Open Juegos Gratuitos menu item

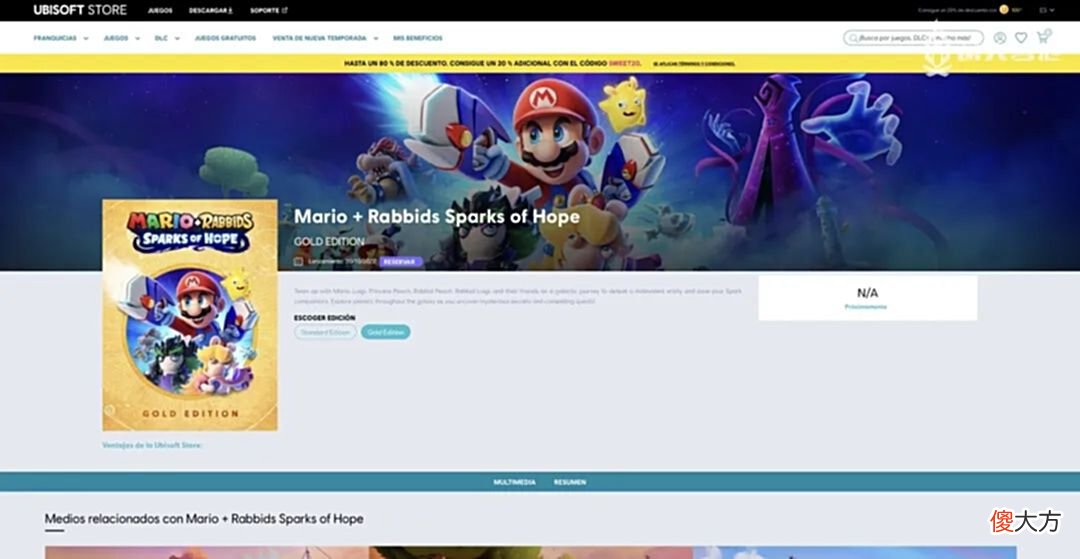pyautogui.click(x=225, y=38)
